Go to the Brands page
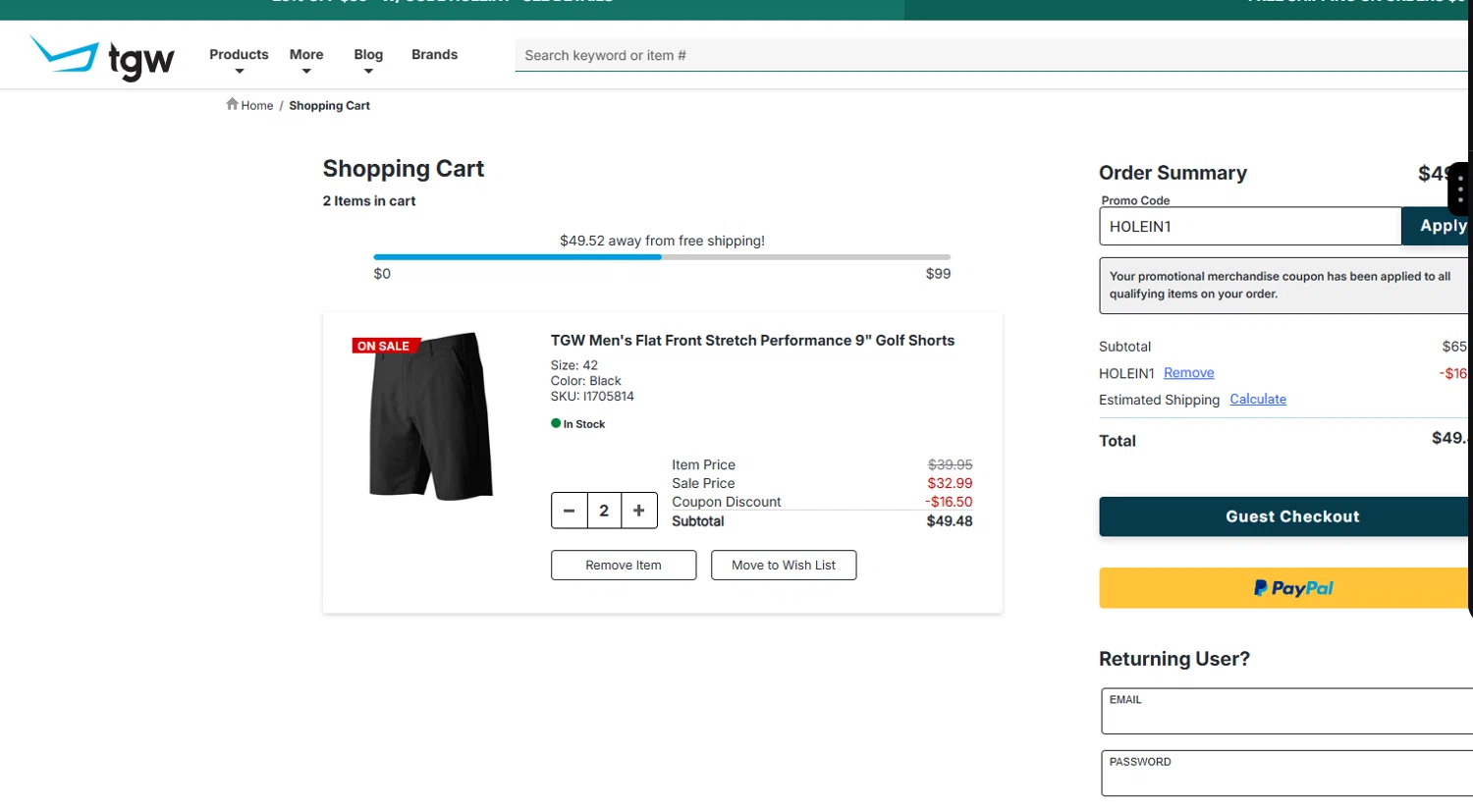1473x812 pixels. point(434,55)
